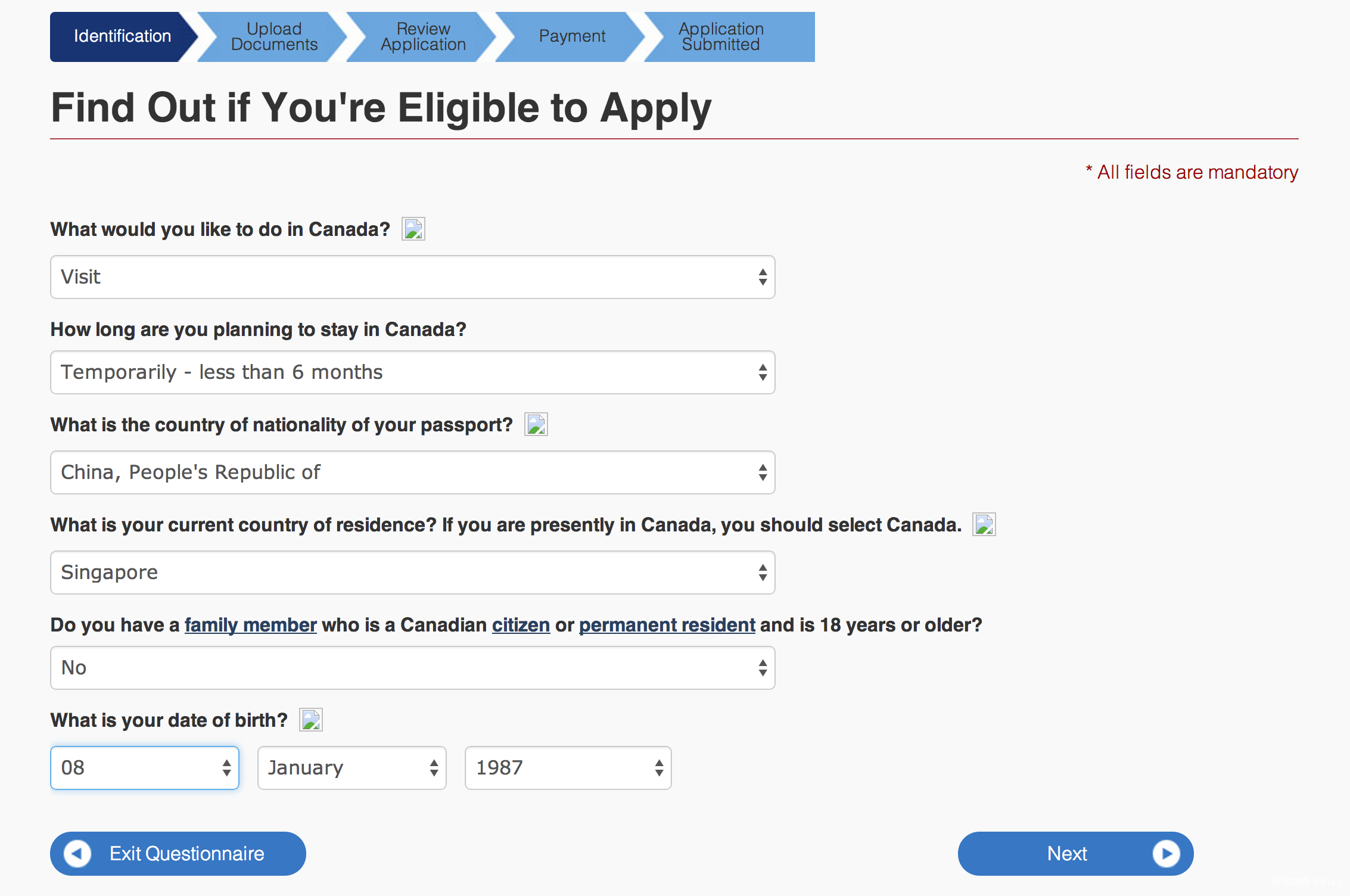Click help icon beside 'What would you like to do'

coord(413,229)
